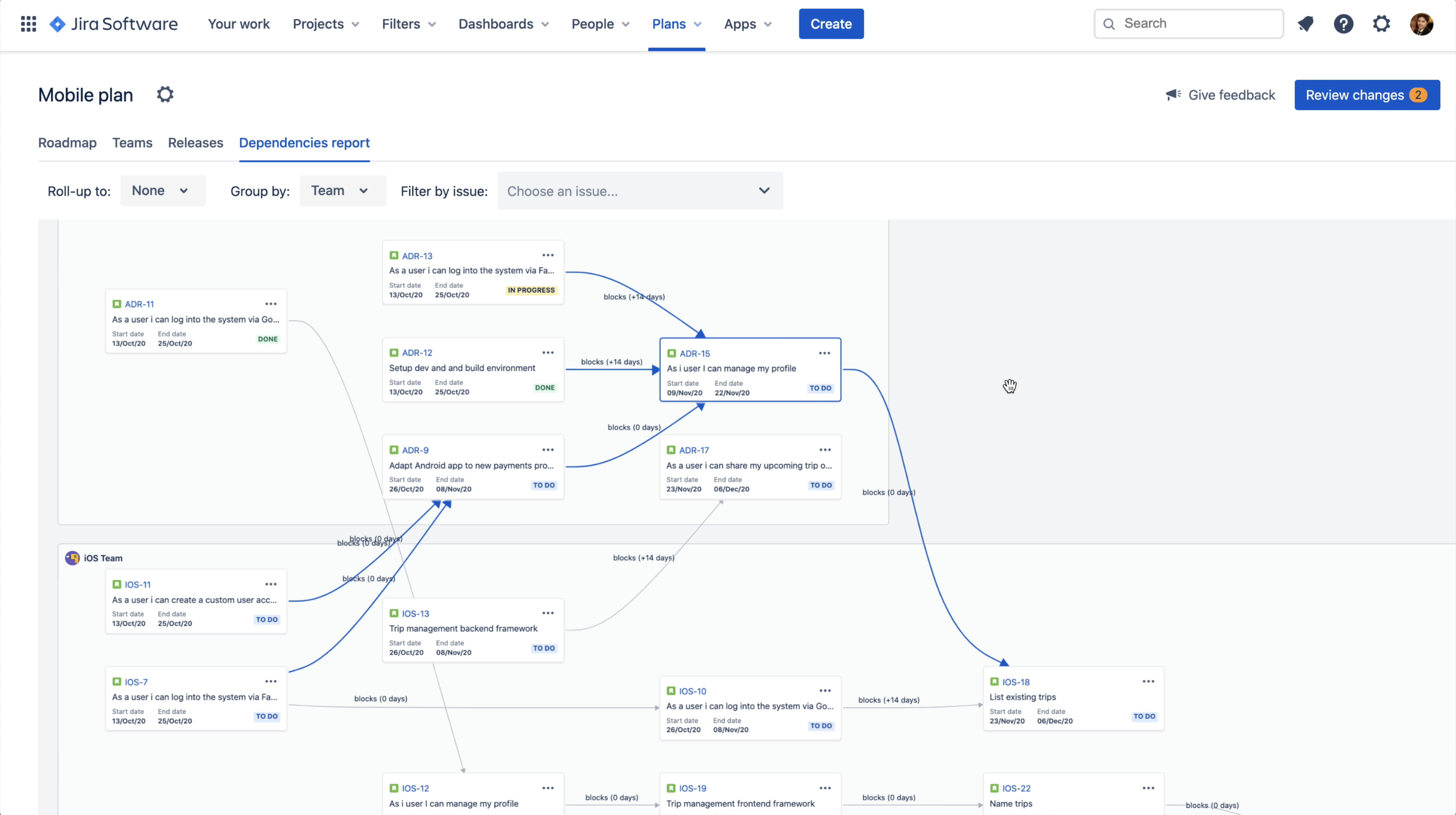Open the help icon in top bar
This screenshot has width=1456, height=815.
pyautogui.click(x=1344, y=24)
